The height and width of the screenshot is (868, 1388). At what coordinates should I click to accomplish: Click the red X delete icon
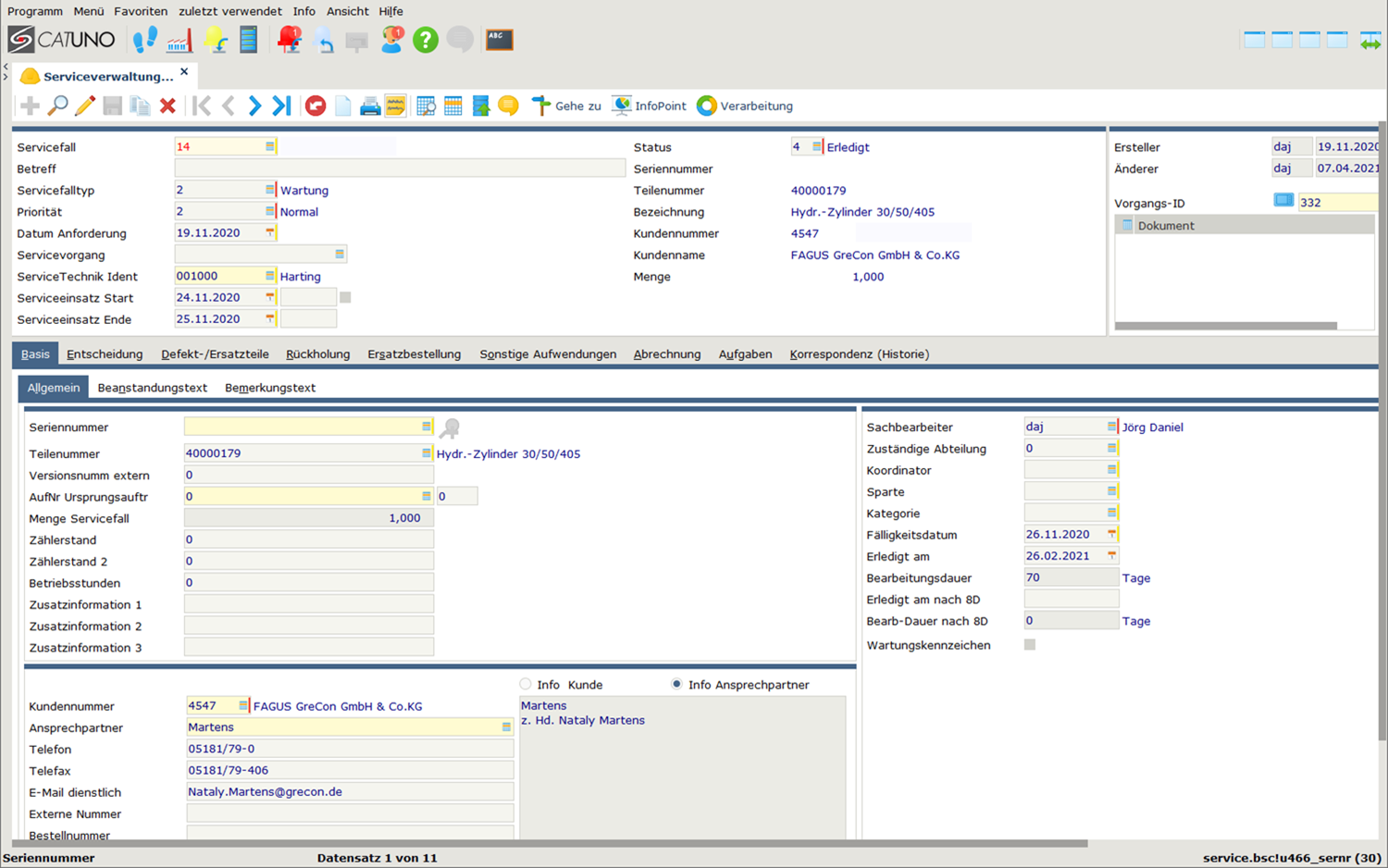tap(167, 106)
